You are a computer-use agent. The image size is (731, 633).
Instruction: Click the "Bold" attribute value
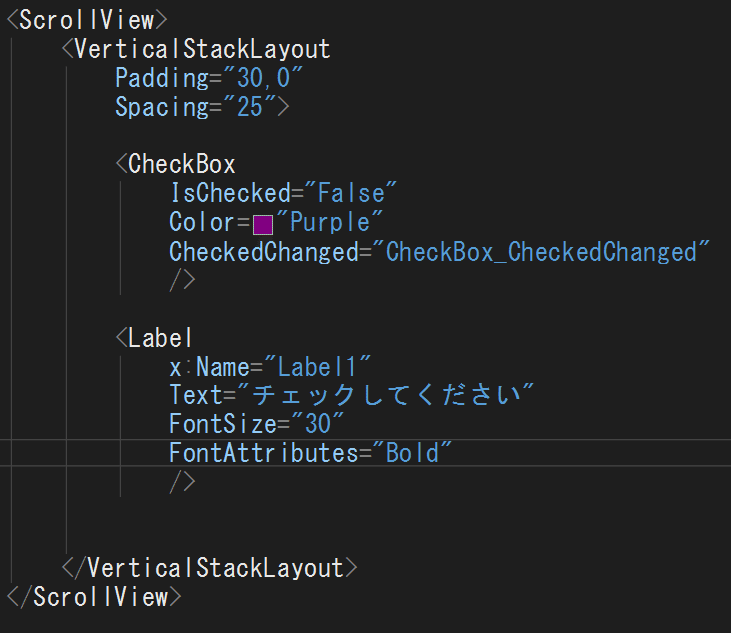[x=412, y=452]
